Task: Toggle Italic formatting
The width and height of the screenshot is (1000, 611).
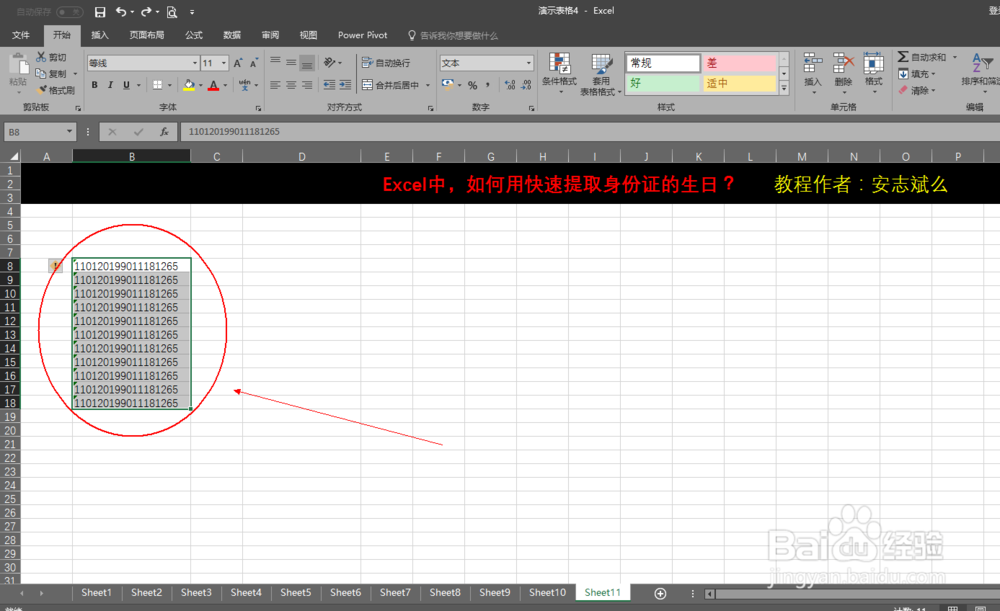Action: click(x=110, y=85)
